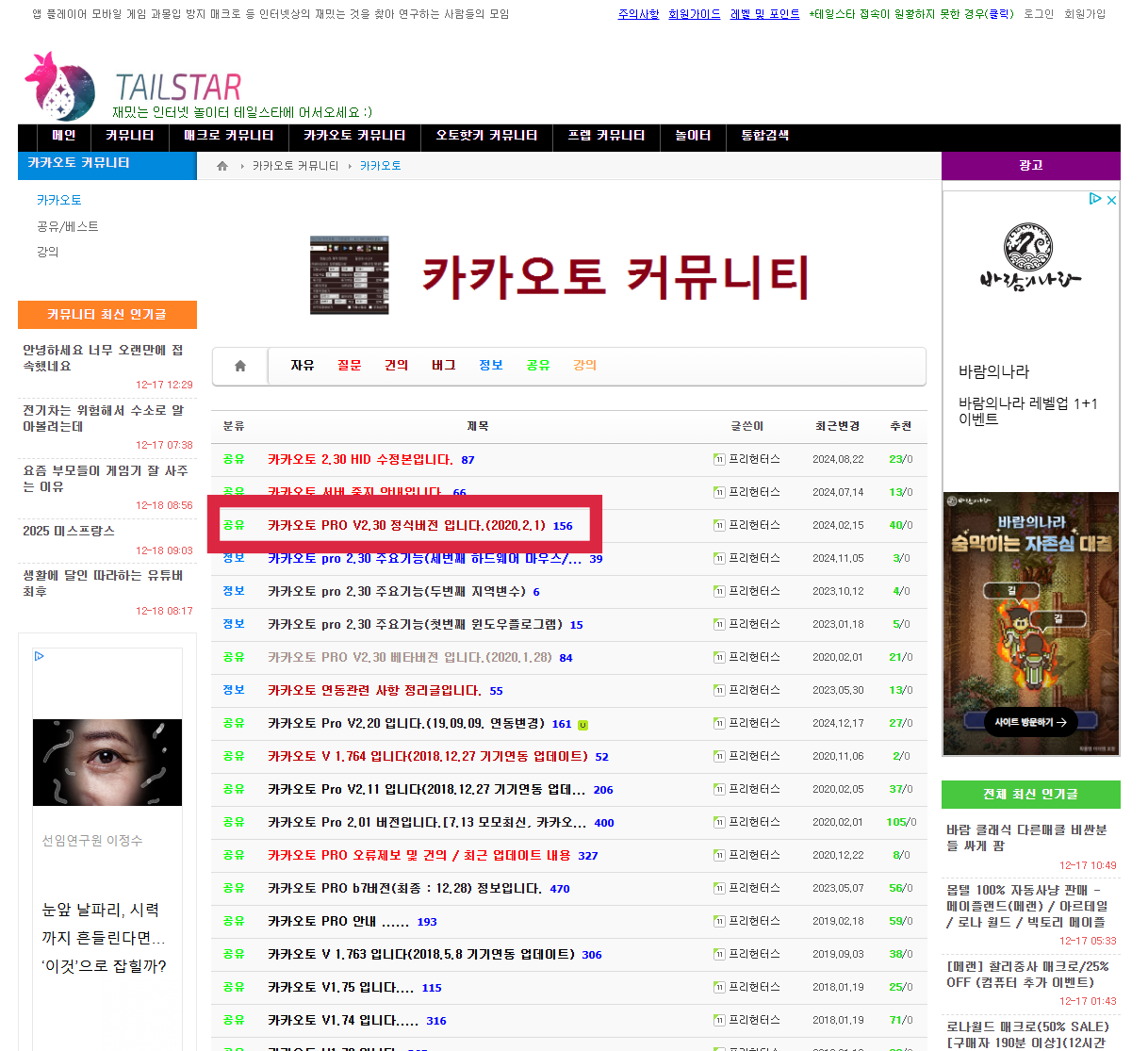Select the 버그 category tab

point(444,366)
